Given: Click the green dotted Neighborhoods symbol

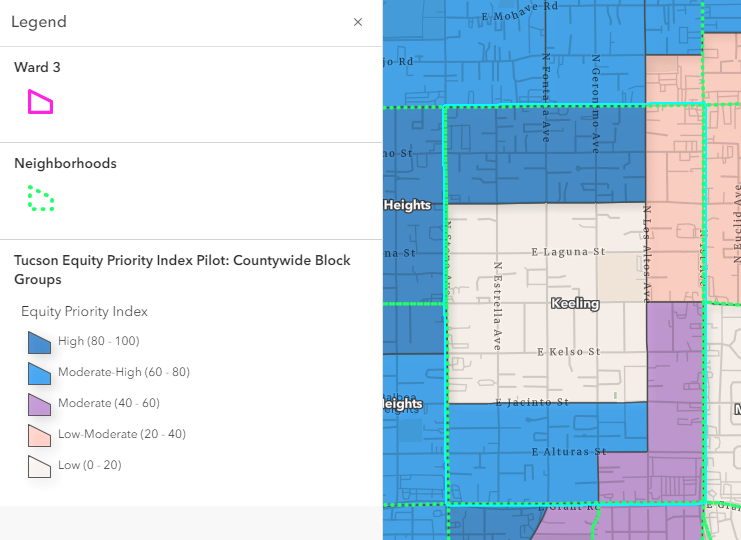Looking at the screenshot, I should coord(40,198).
